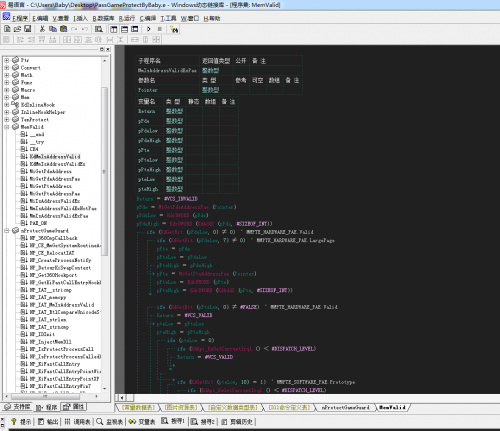
Task: Click the lightbulb help icon in toolbar
Action: 174,29
